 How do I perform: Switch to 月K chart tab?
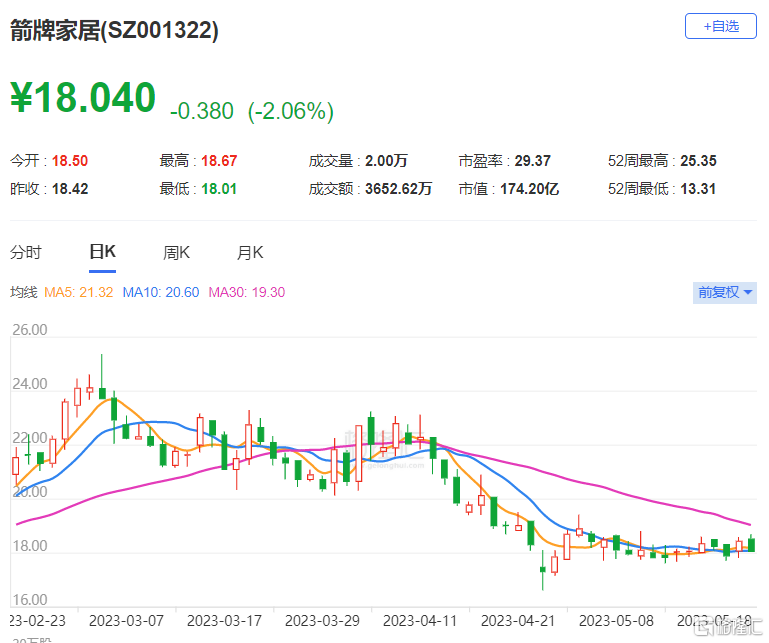tap(250, 253)
